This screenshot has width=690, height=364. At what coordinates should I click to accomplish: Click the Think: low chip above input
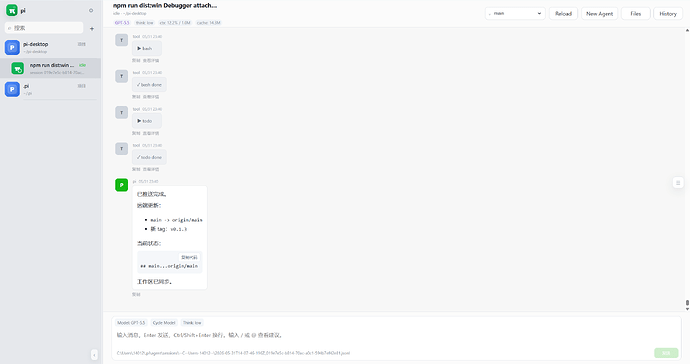click(x=192, y=323)
